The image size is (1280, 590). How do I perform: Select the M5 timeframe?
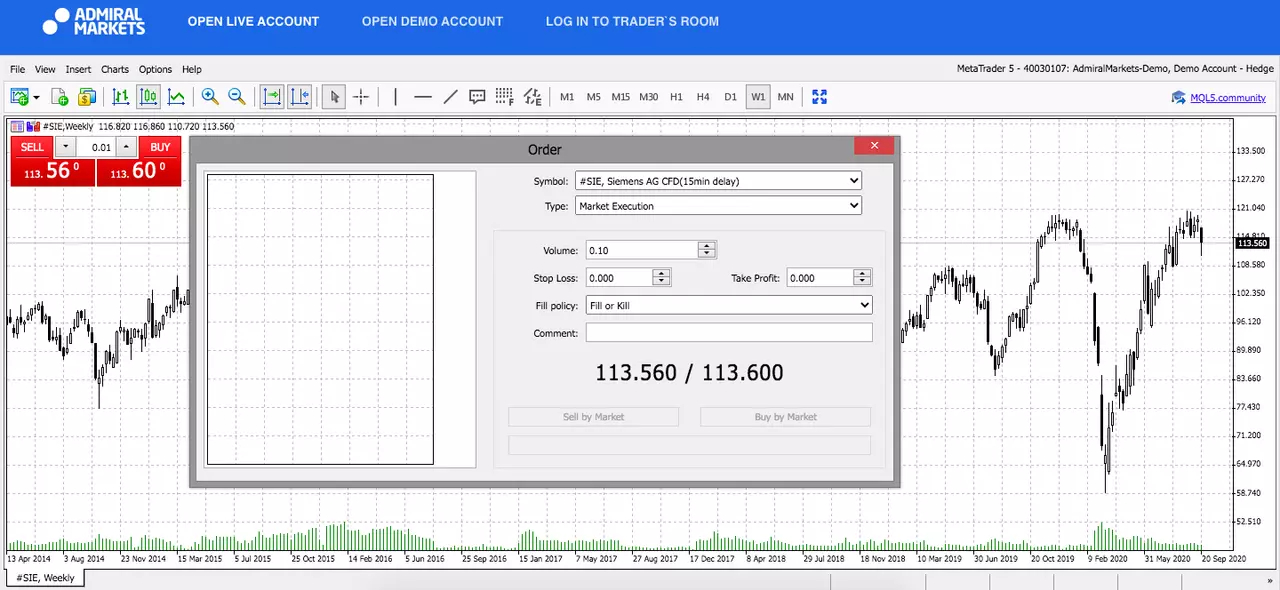[594, 97]
